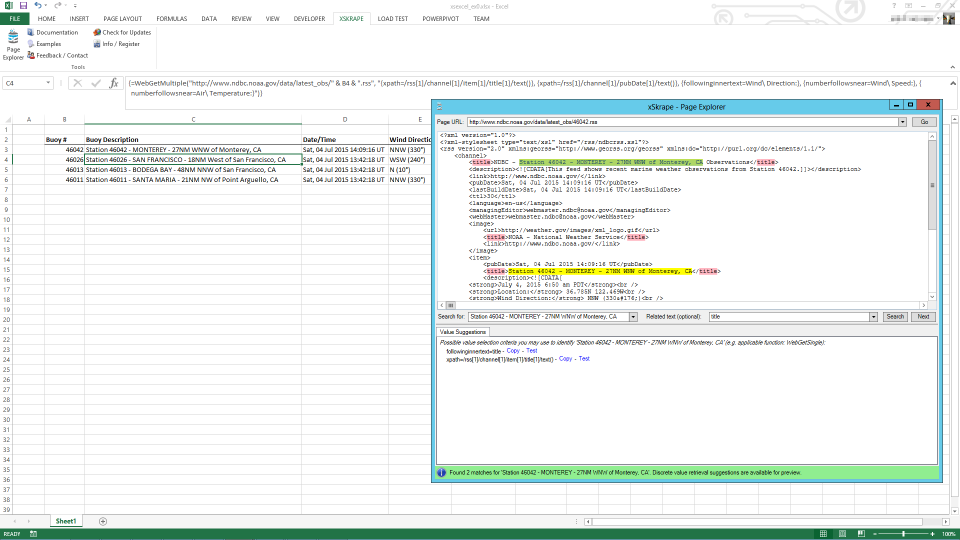This screenshot has width=960, height=540.
Task: Click the Buoy Description header cell
Action: click(193, 140)
